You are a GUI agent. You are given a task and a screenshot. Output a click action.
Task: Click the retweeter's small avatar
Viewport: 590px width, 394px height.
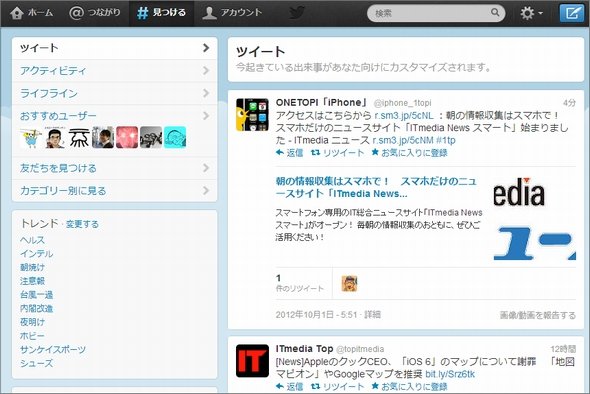(349, 284)
